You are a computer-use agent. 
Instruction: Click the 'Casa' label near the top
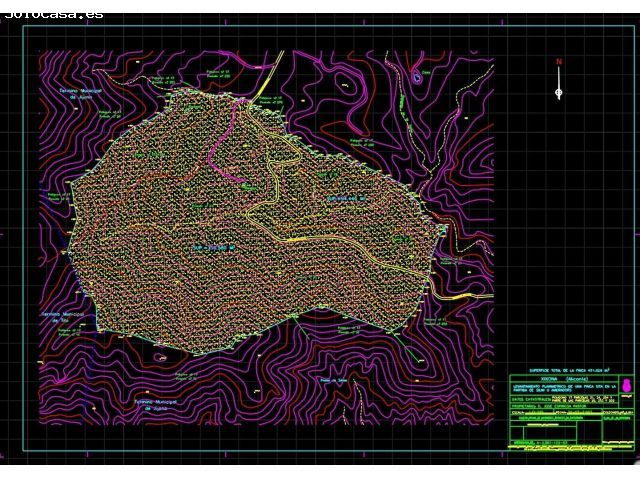point(426,72)
